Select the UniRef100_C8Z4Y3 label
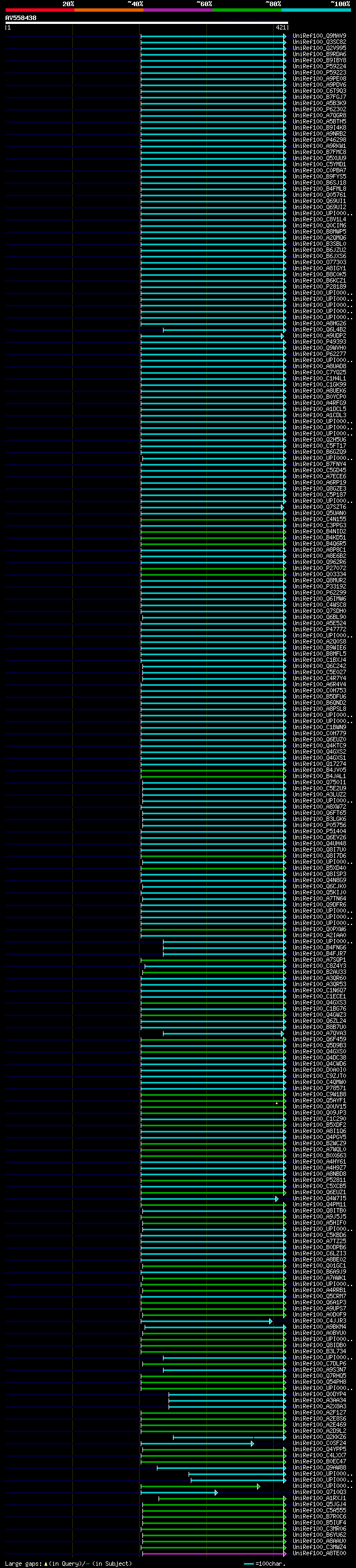The image size is (356, 1568). pos(319,966)
